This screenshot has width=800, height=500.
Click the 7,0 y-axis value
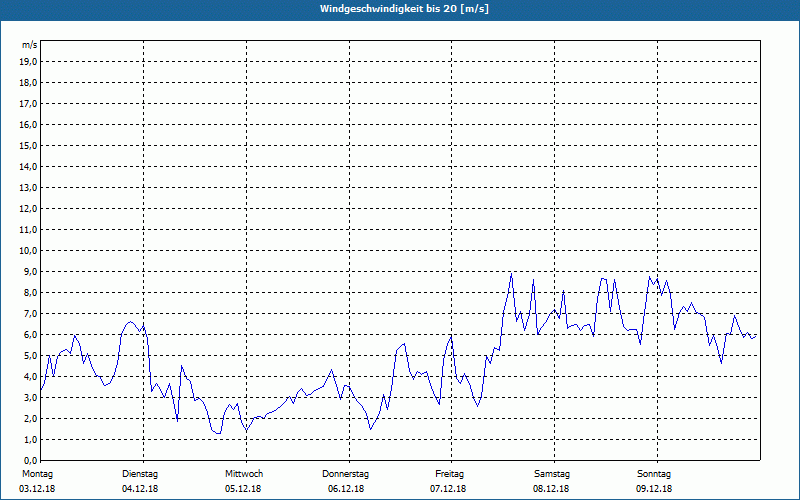[x=30, y=313]
